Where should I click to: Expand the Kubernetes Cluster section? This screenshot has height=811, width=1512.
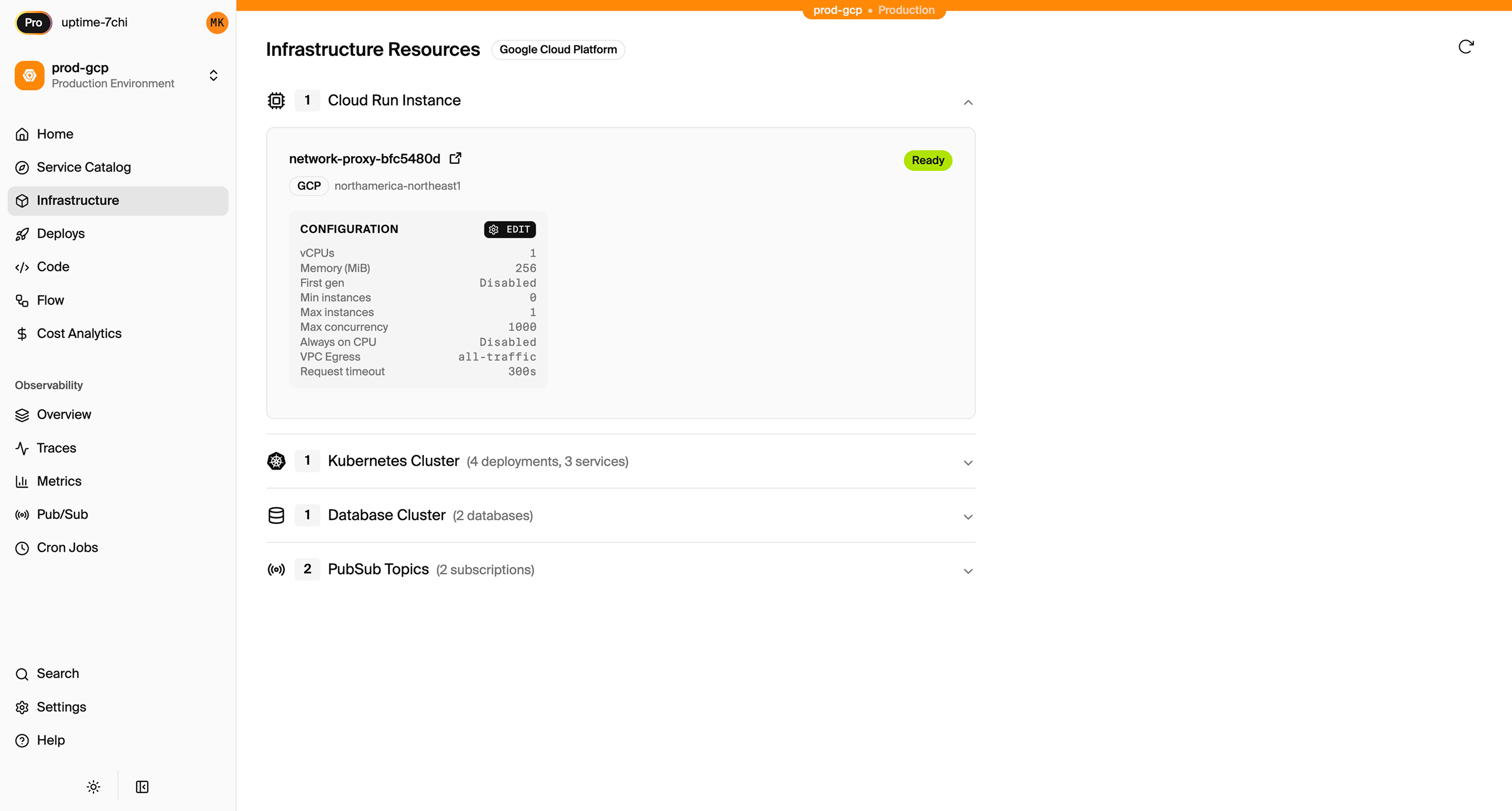[x=968, y=462]
